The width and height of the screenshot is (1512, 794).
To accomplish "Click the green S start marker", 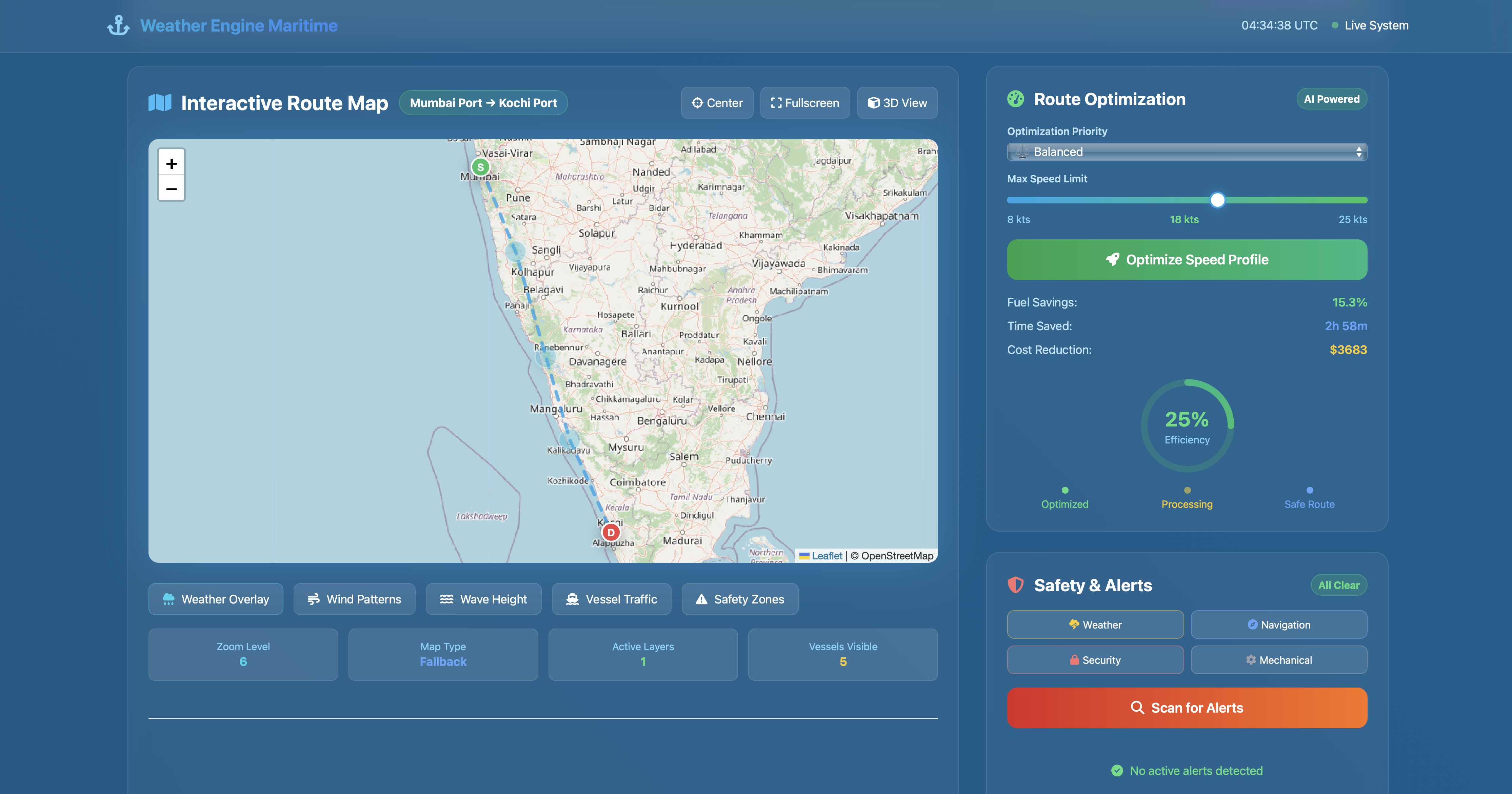I will [x=480, y=167].
